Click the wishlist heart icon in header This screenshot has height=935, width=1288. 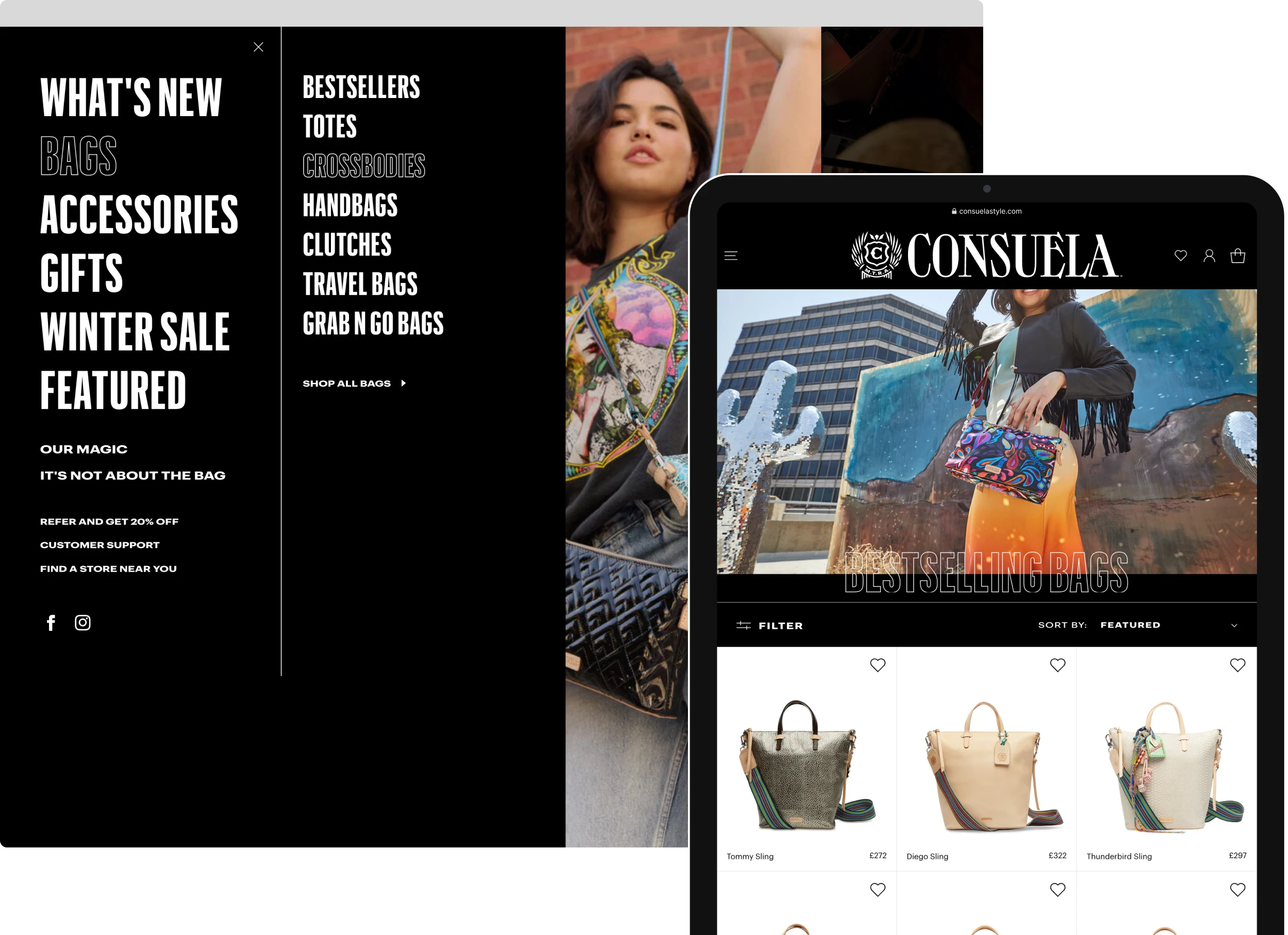click(x=1181, y=256)
